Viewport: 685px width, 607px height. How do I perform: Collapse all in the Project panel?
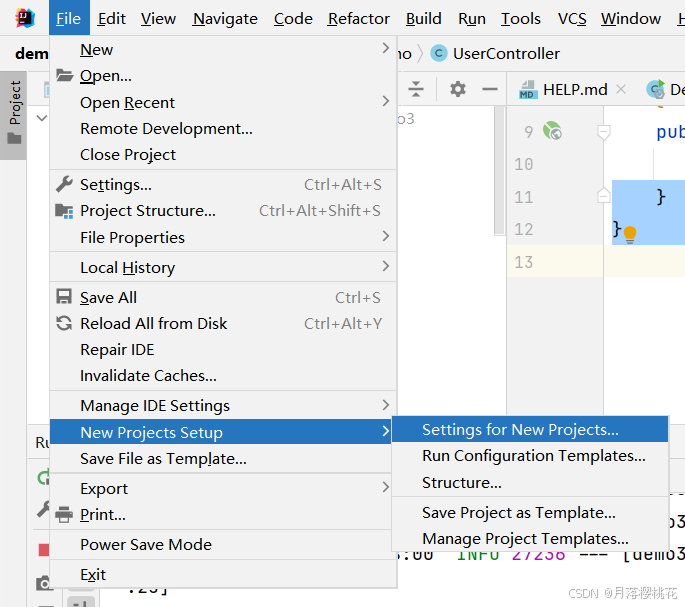tap(416, 90)
